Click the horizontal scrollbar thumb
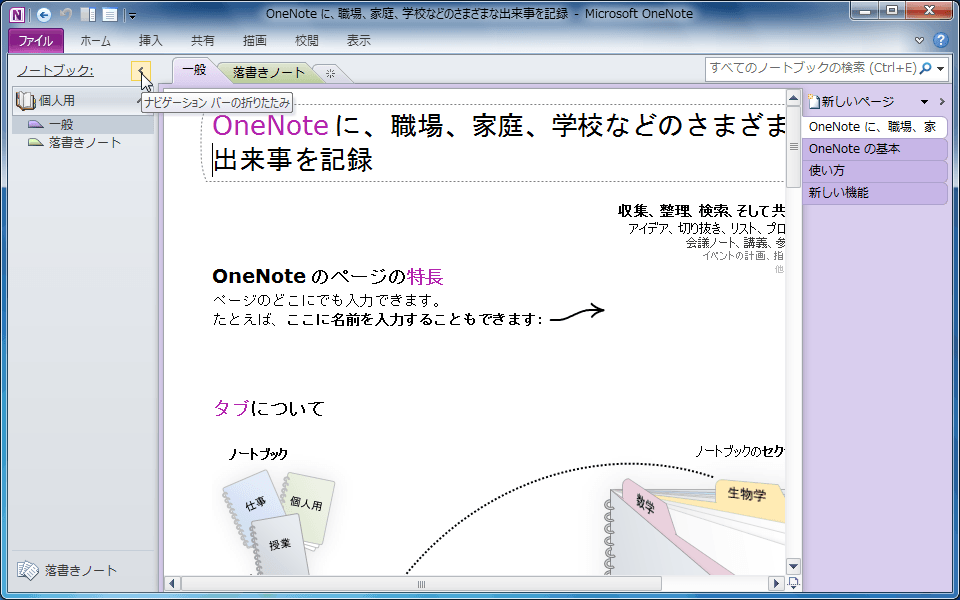The width and height of the screenshot is (960, 600). pyautogui.click(x=421, y=584)
